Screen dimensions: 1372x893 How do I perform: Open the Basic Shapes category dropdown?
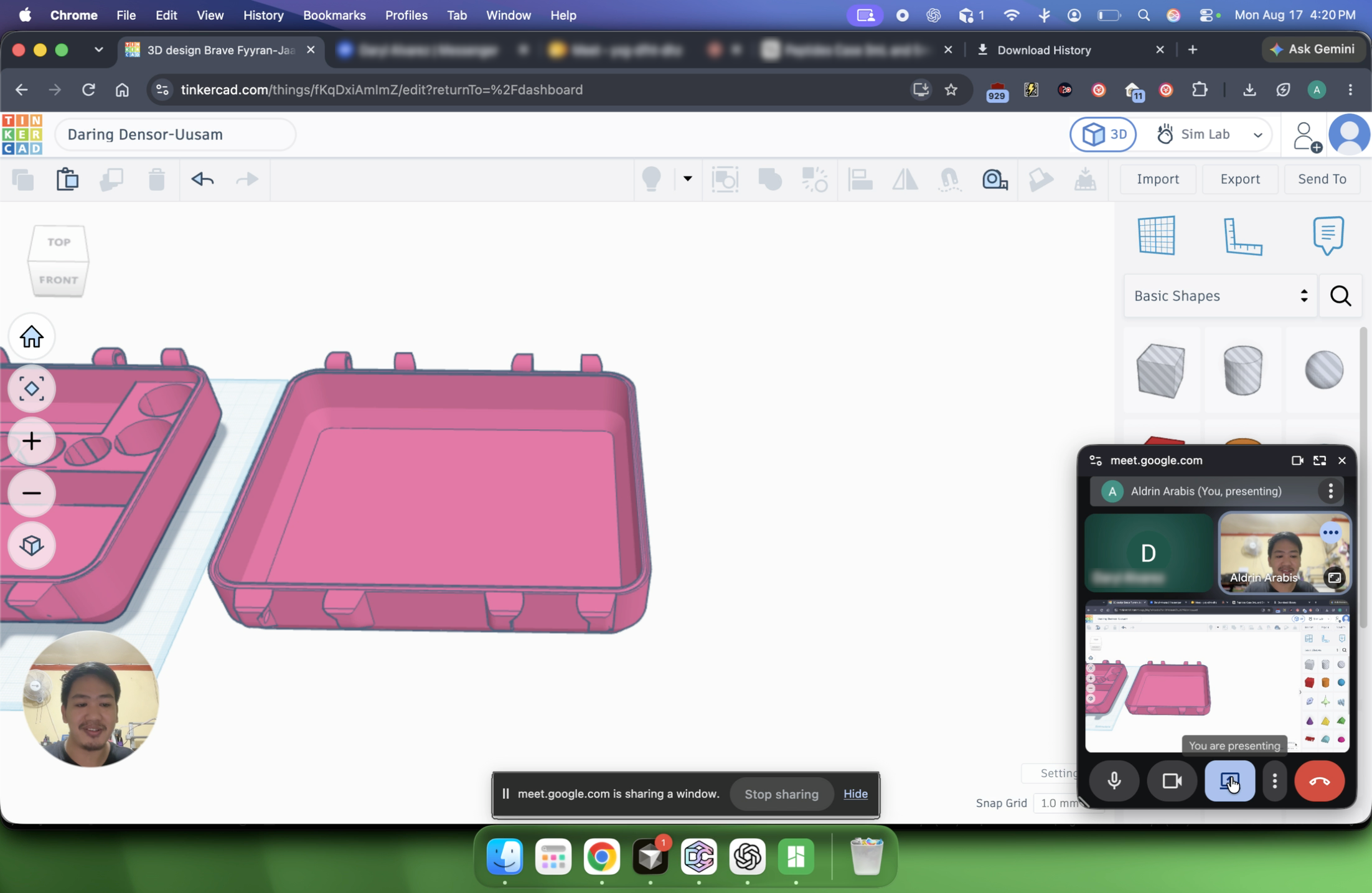click(x=1221, y=296)
